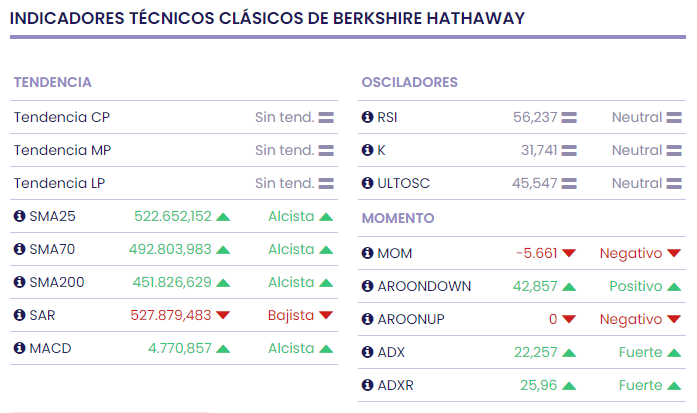
Task: Click the SAR information icon
Action: pyautogui.click(x=19, y=315)
